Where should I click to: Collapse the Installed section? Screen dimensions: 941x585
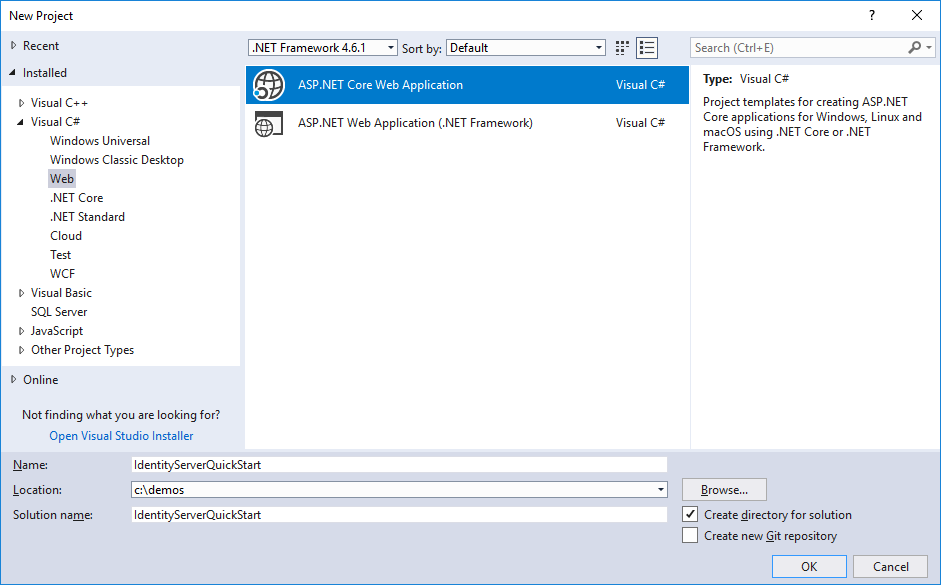(x=13, y=73)
